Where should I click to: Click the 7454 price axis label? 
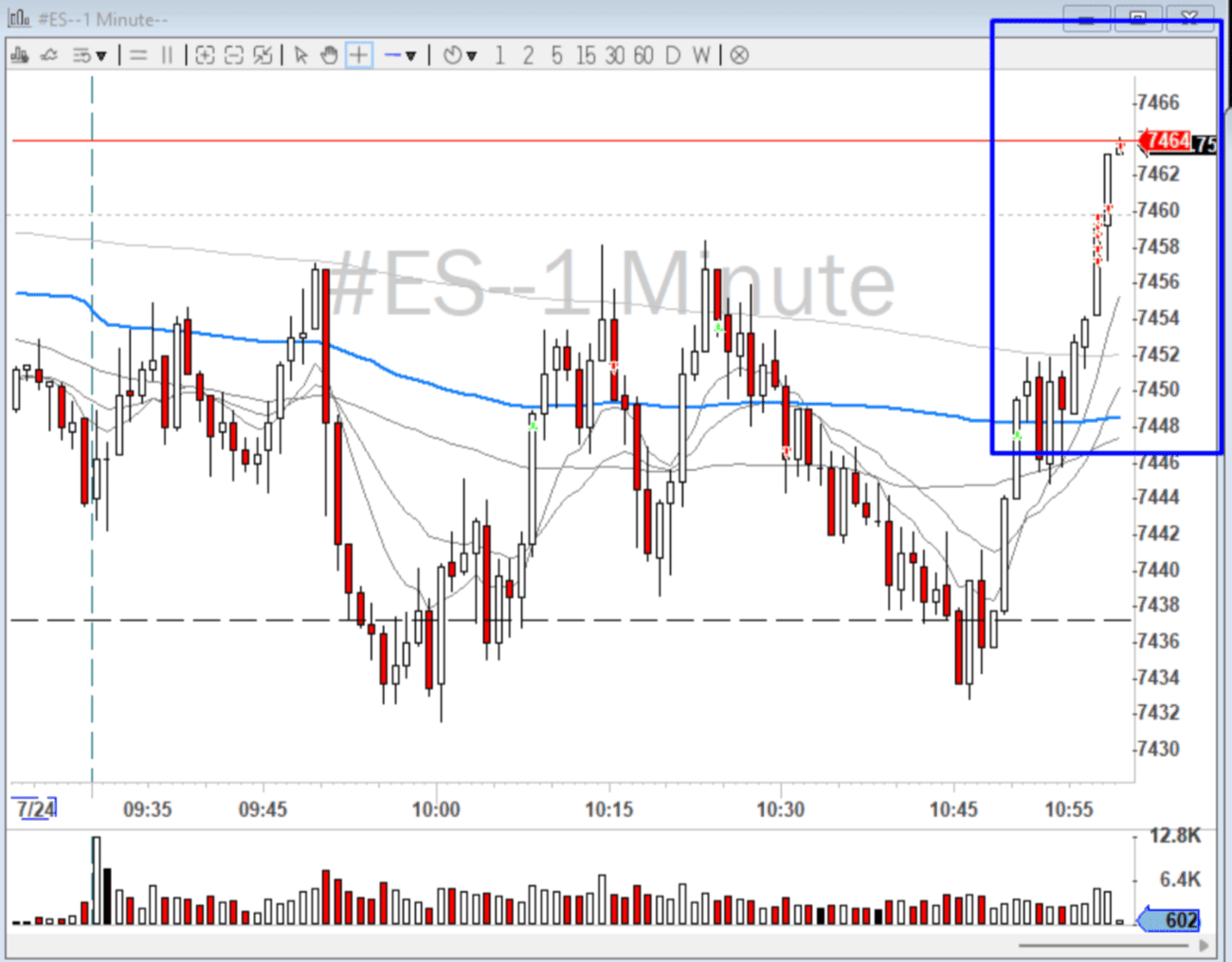click(1158, 318)
